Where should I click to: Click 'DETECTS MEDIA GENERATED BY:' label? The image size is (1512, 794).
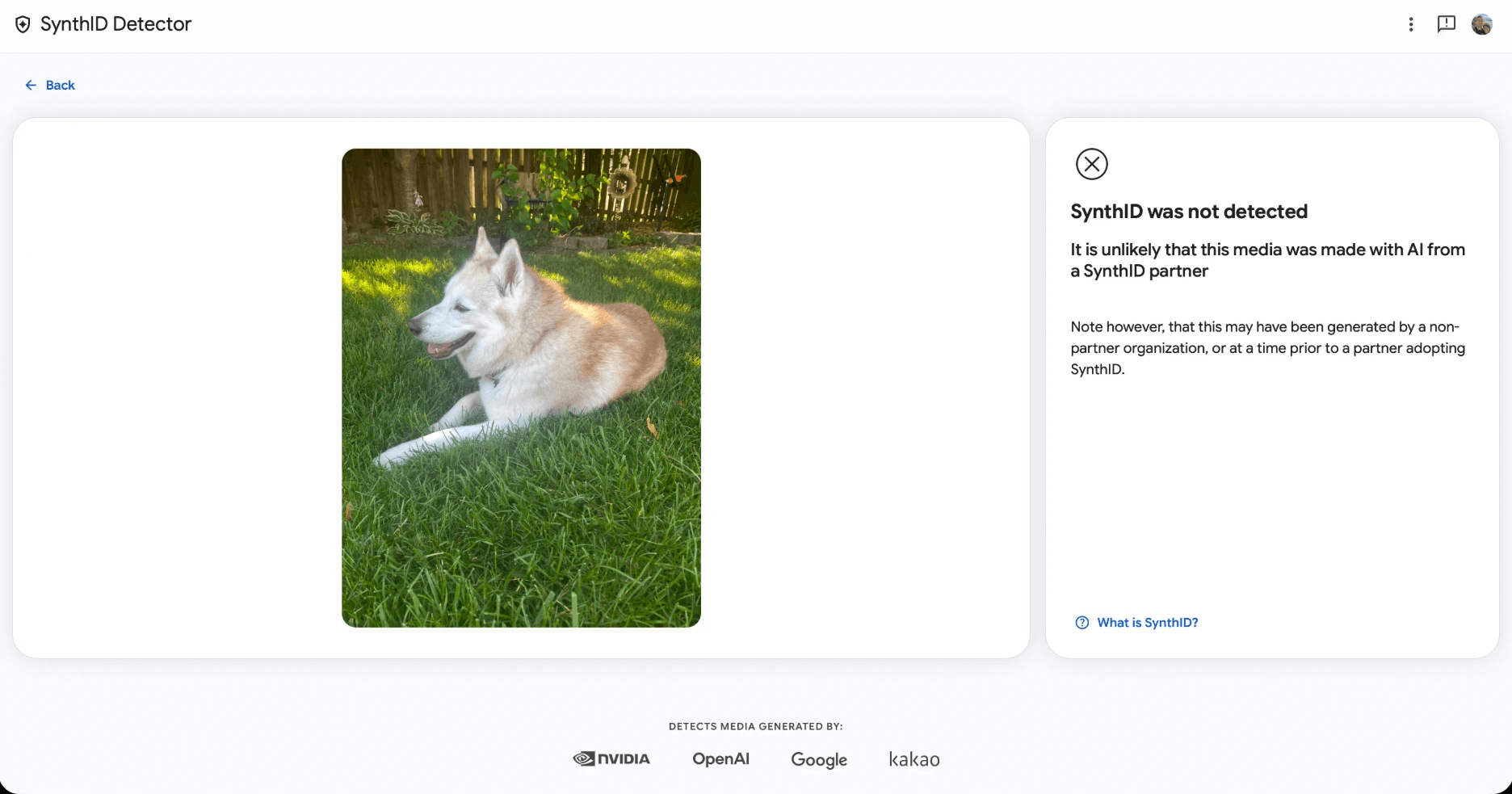pos(756,726)
